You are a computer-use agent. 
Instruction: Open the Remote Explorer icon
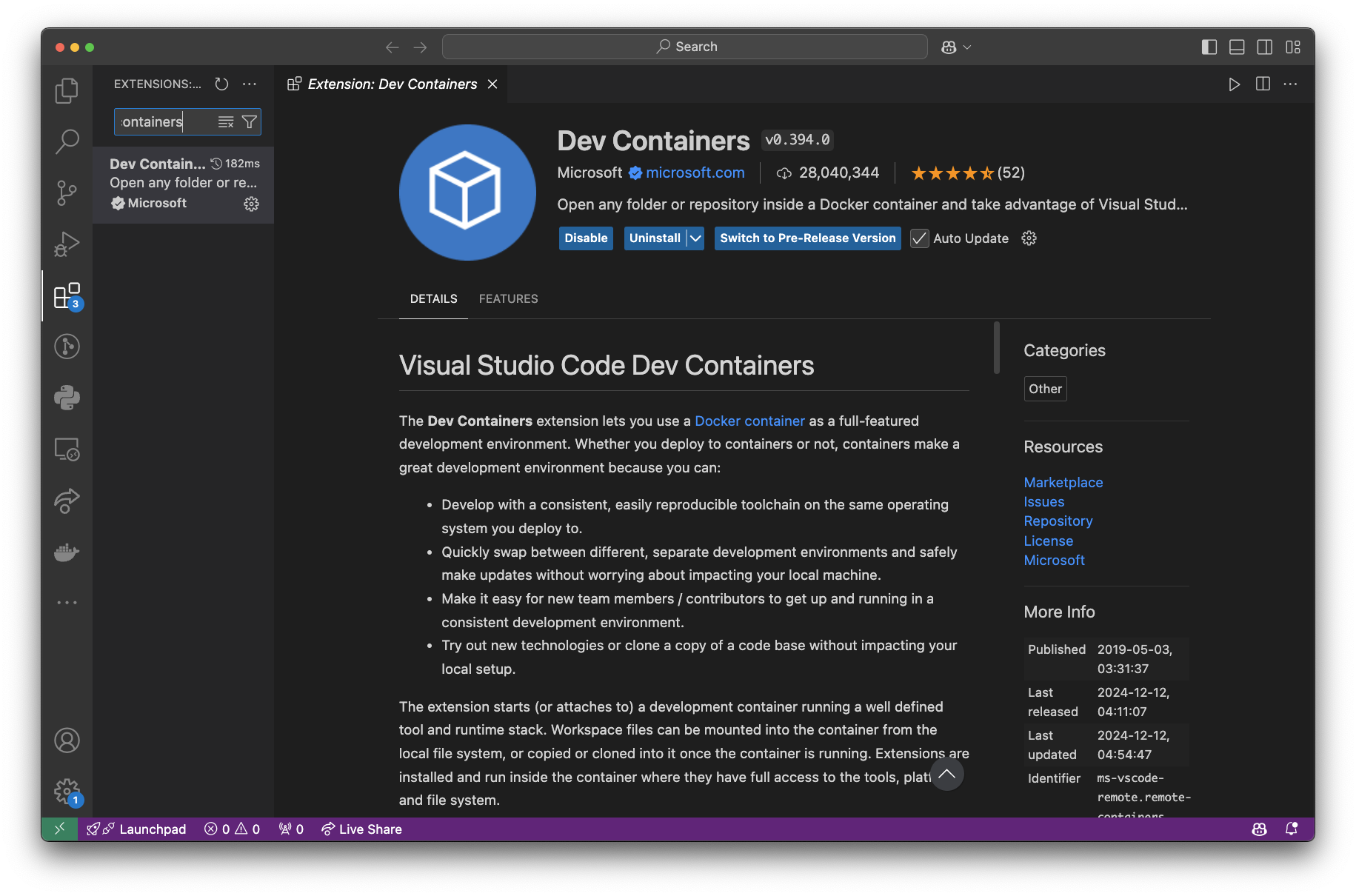tap(67, 449)
